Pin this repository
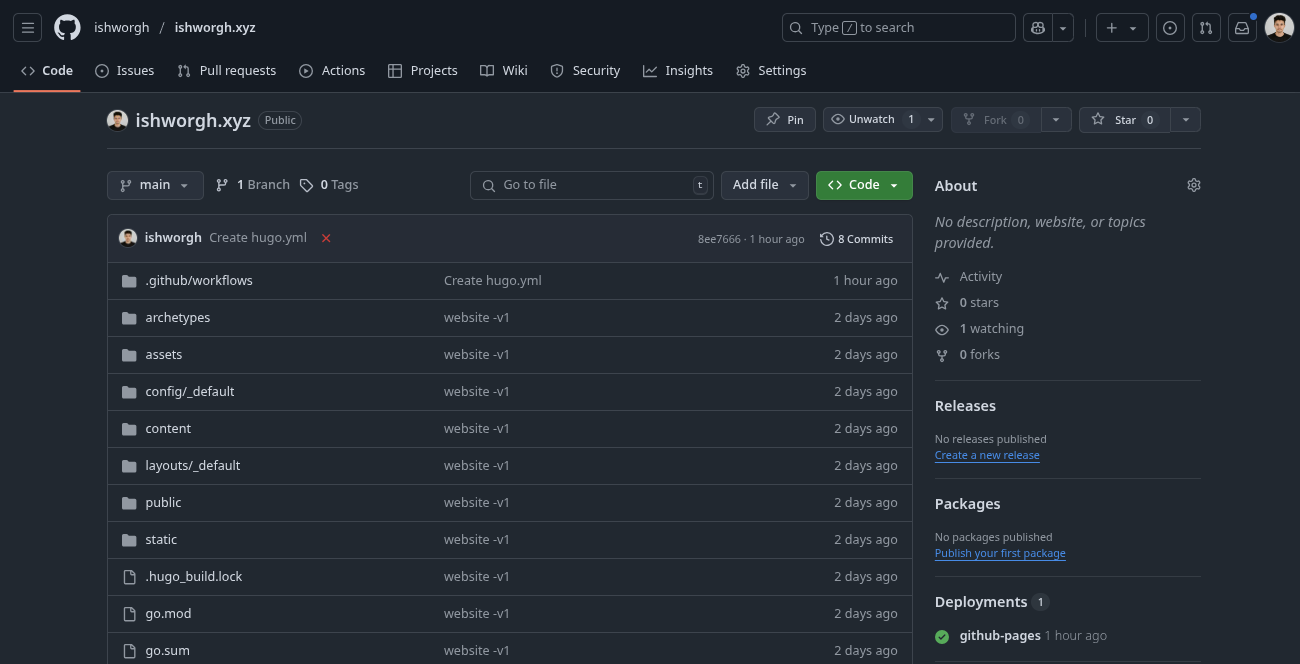 (x=784, y=119)
